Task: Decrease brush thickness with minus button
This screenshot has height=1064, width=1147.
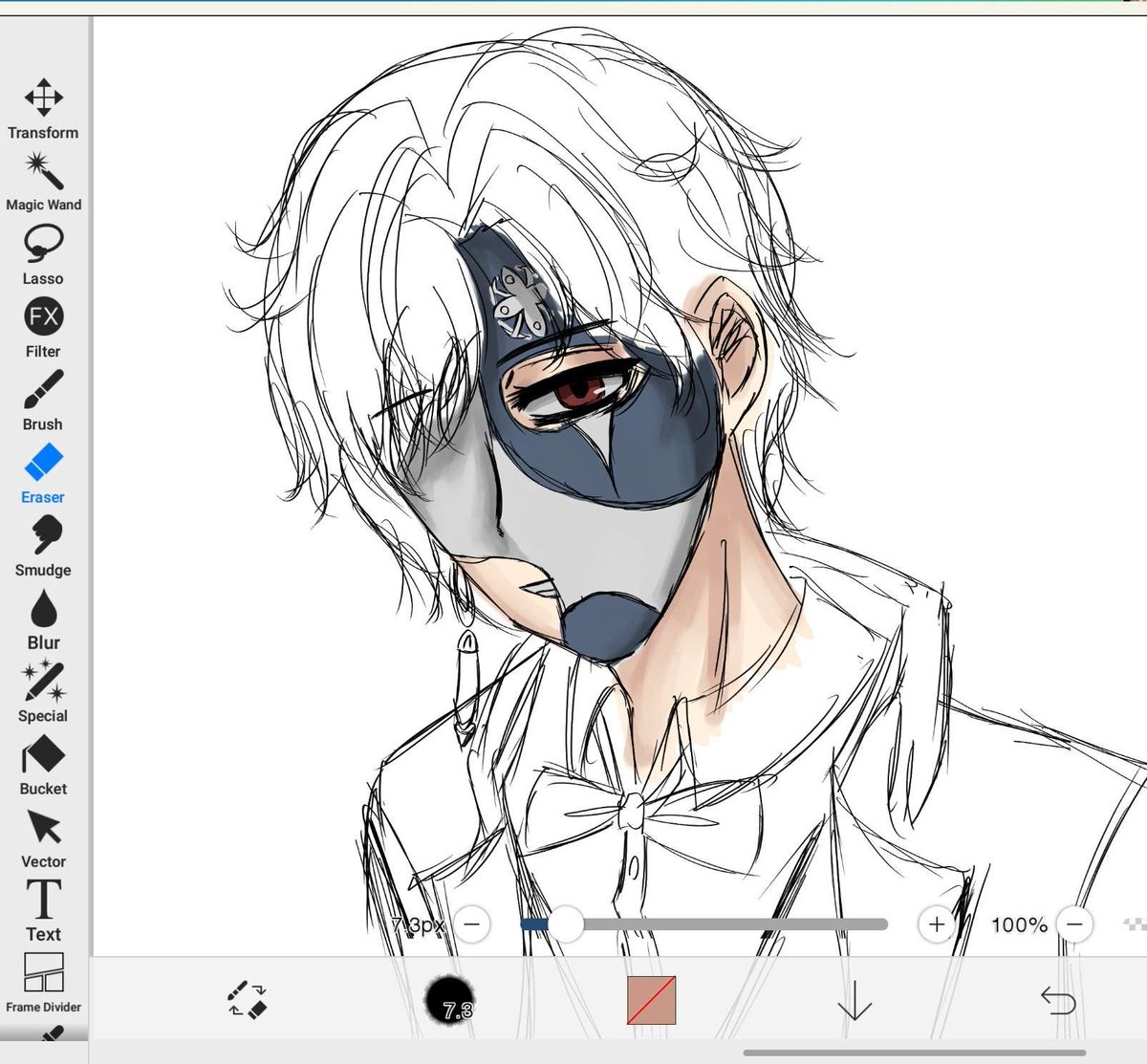Action: coord(472,924)
